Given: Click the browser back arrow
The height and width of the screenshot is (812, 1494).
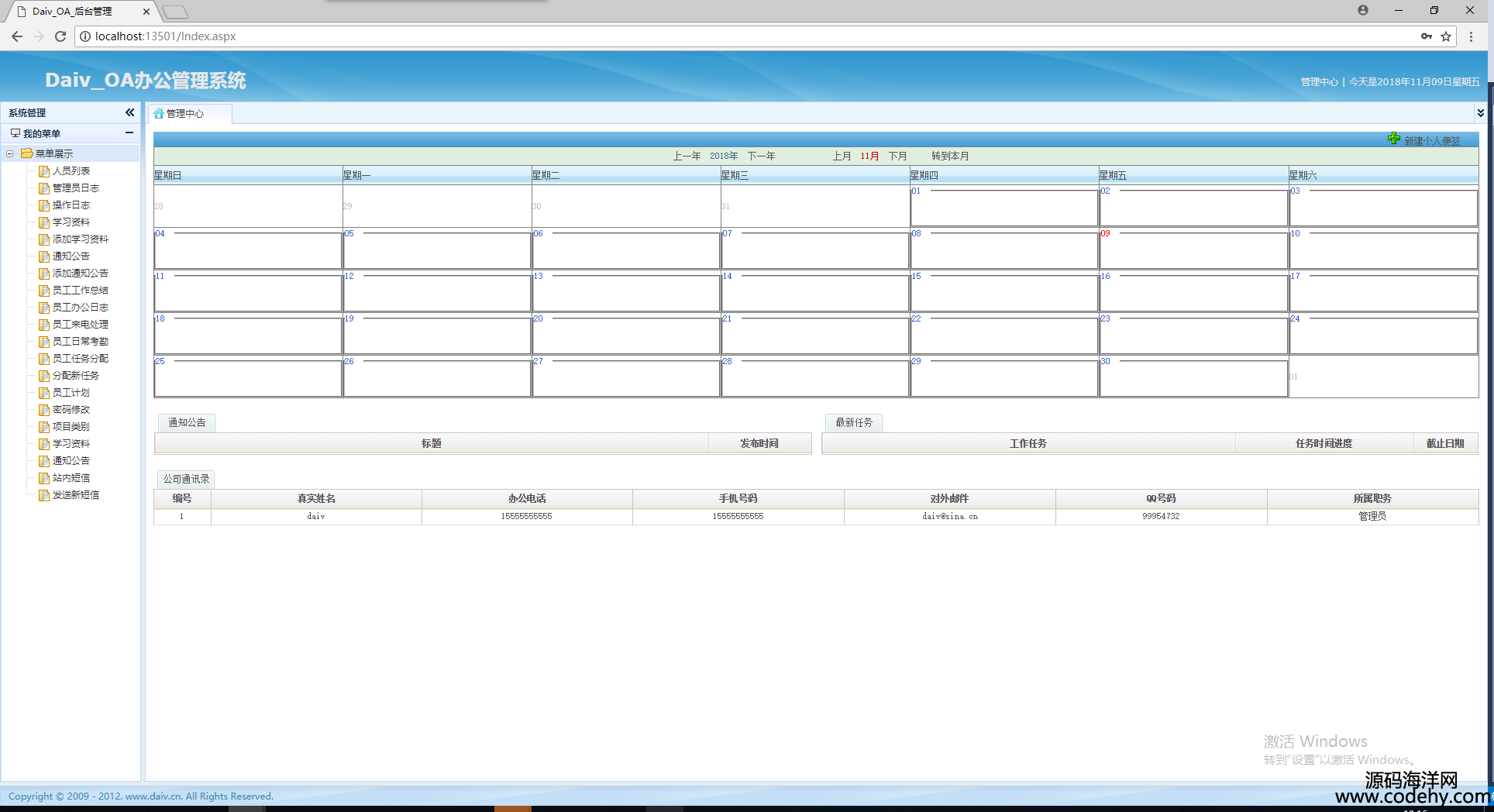Looking at the screenshot, I should point(17,36).
